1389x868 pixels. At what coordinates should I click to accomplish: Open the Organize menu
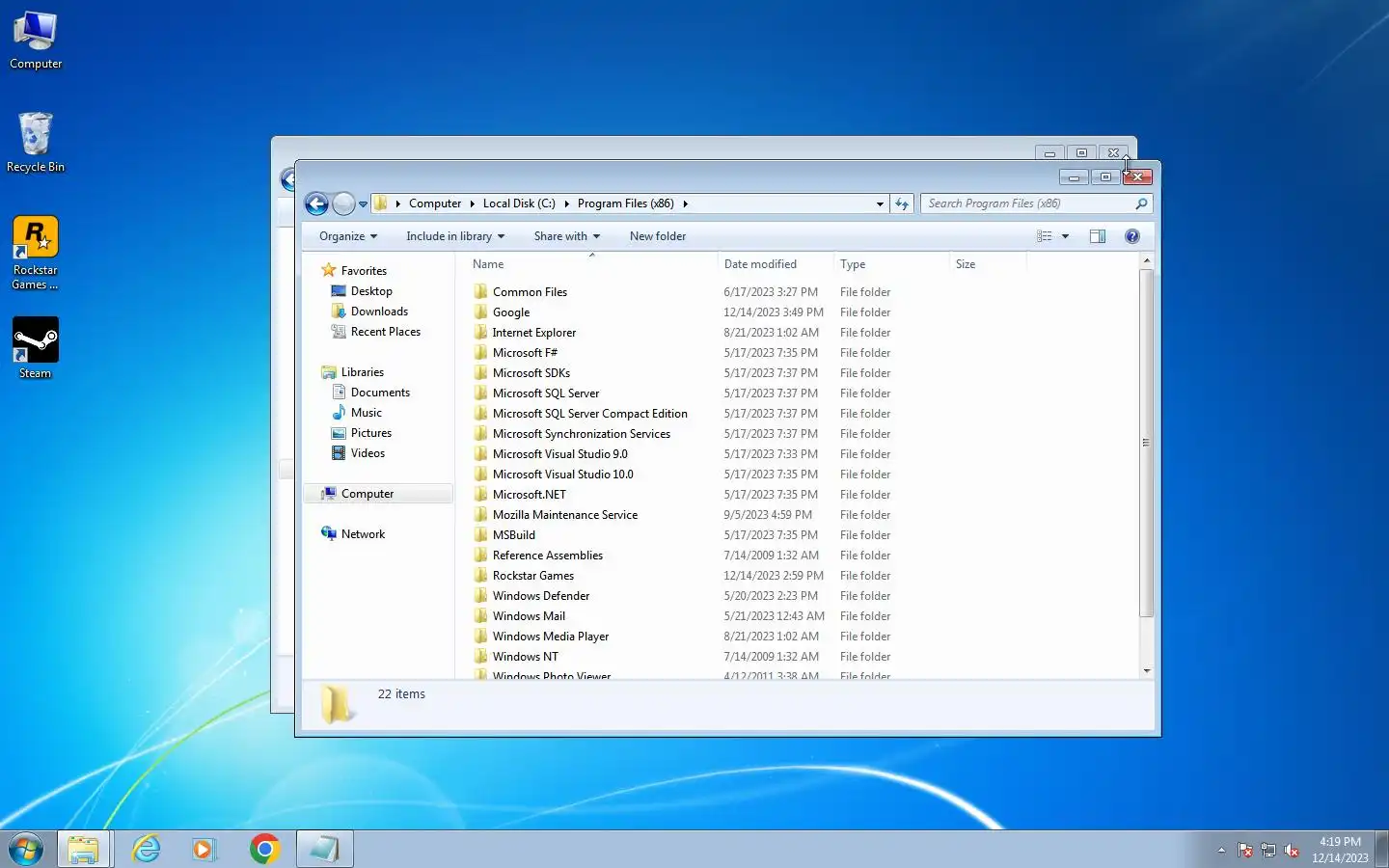click(x=348, y=236)
